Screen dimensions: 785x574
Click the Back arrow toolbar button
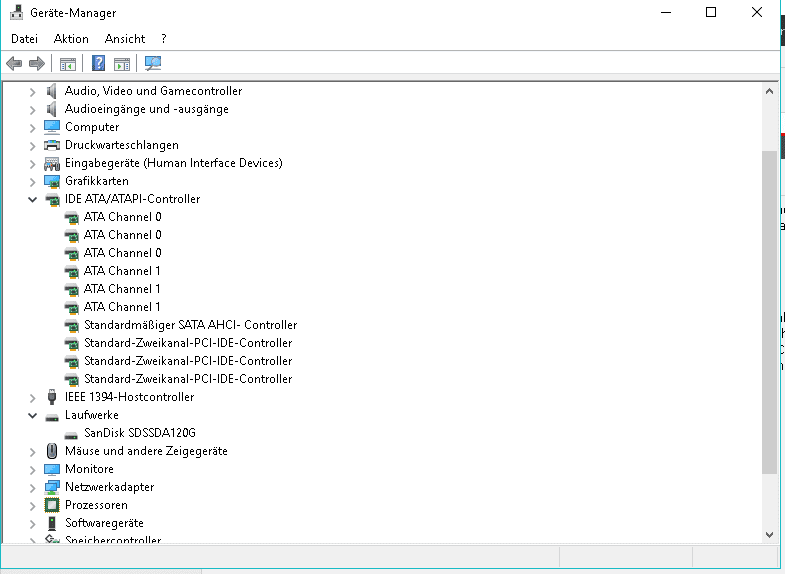(x=14, y=64)
